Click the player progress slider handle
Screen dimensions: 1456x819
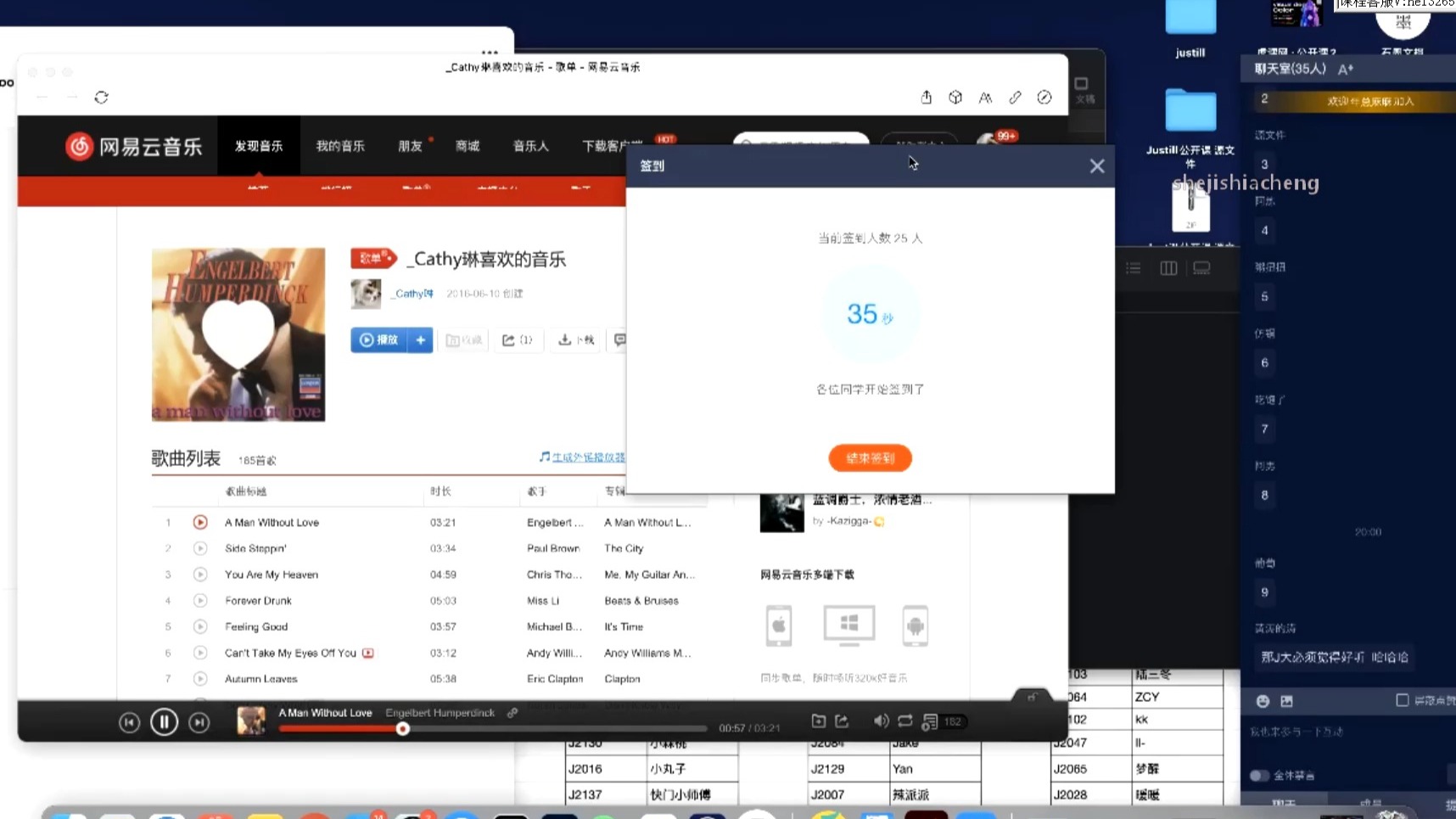403,729
